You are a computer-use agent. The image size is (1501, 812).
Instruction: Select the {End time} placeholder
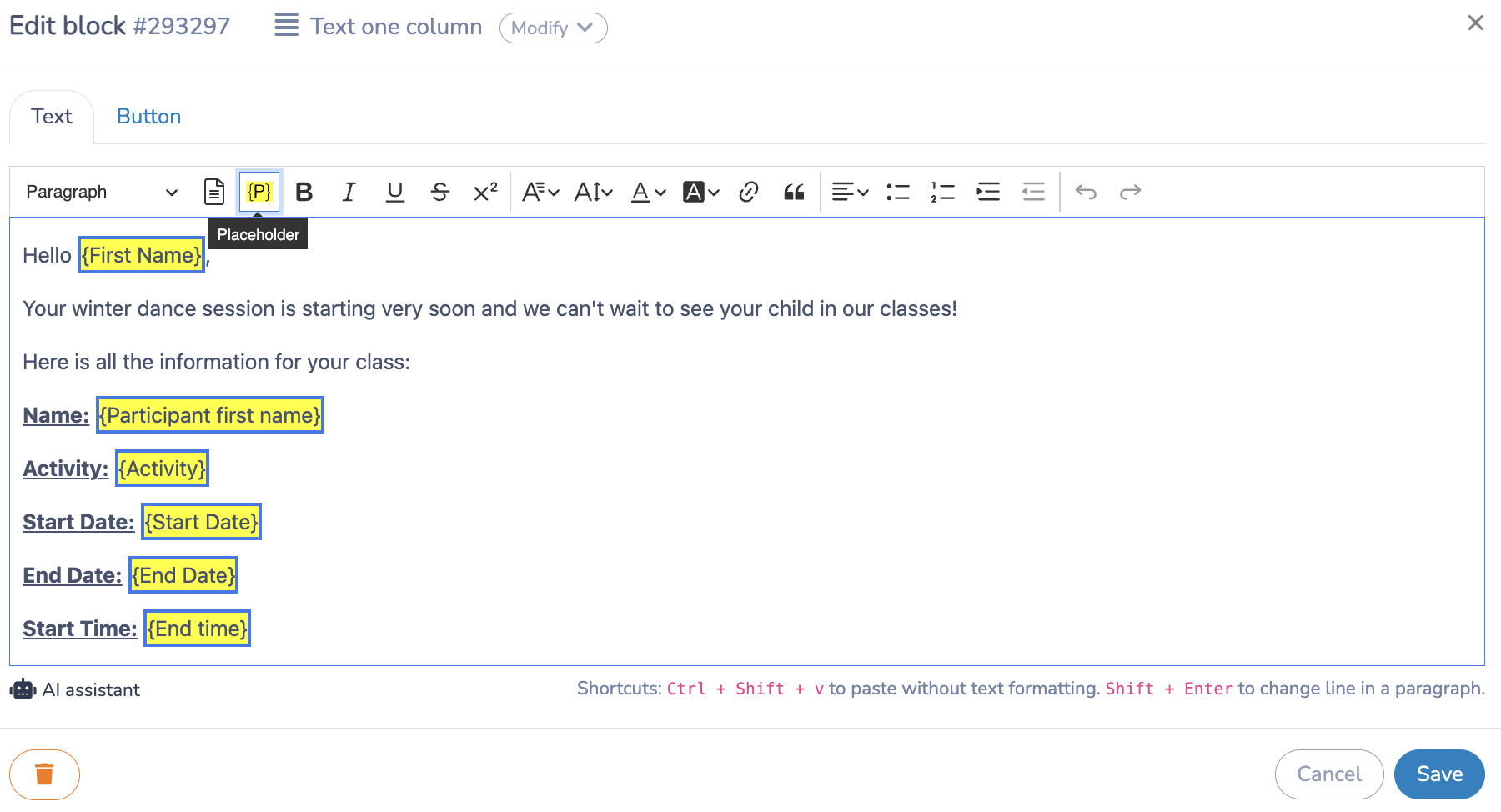(x=198, y=629)
